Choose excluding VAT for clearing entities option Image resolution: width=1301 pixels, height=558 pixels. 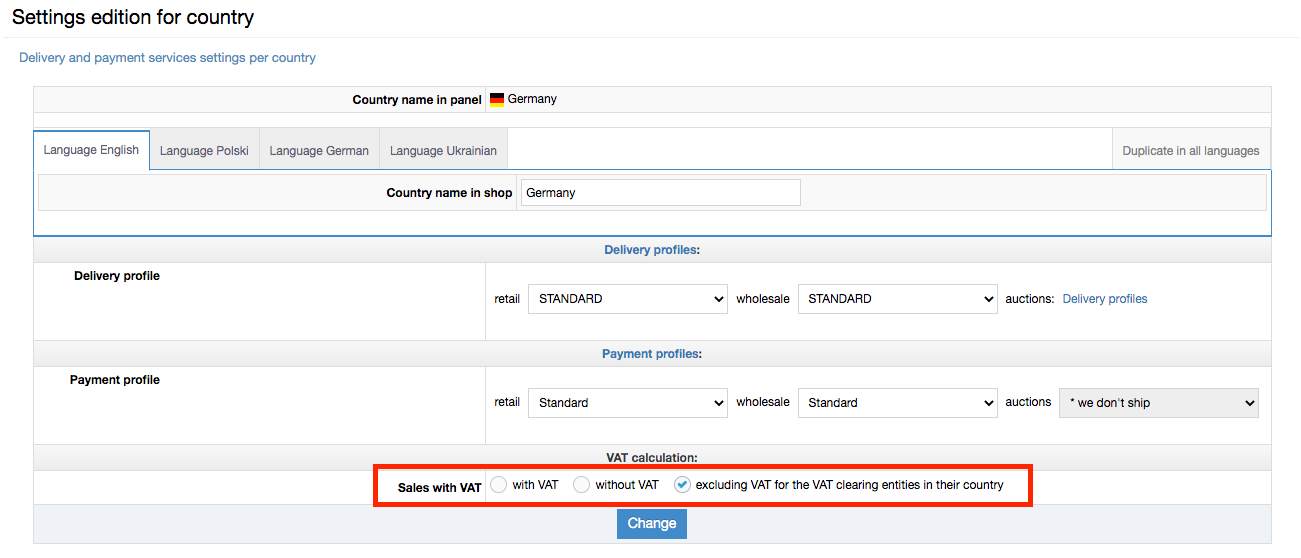pyautogui.click(x=682, y=485)
